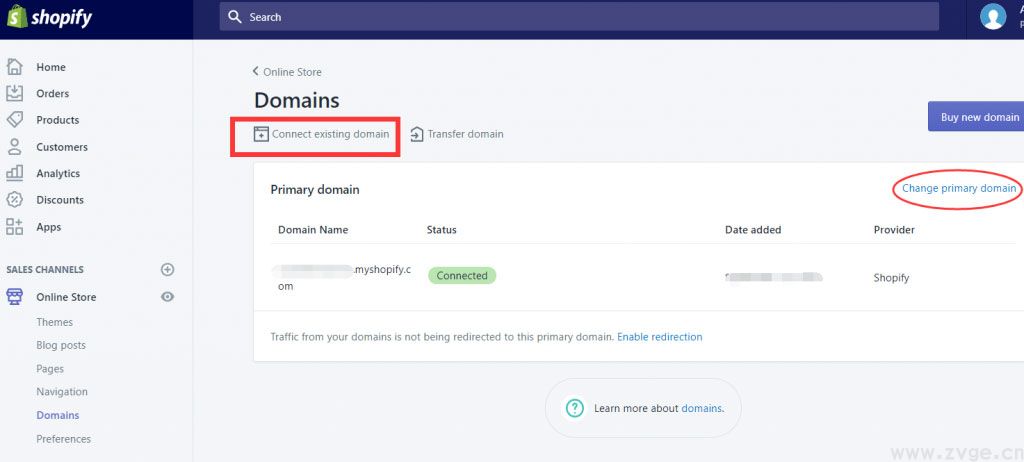Click the SALES CHANNELS section label

click(x=45, y=269)
